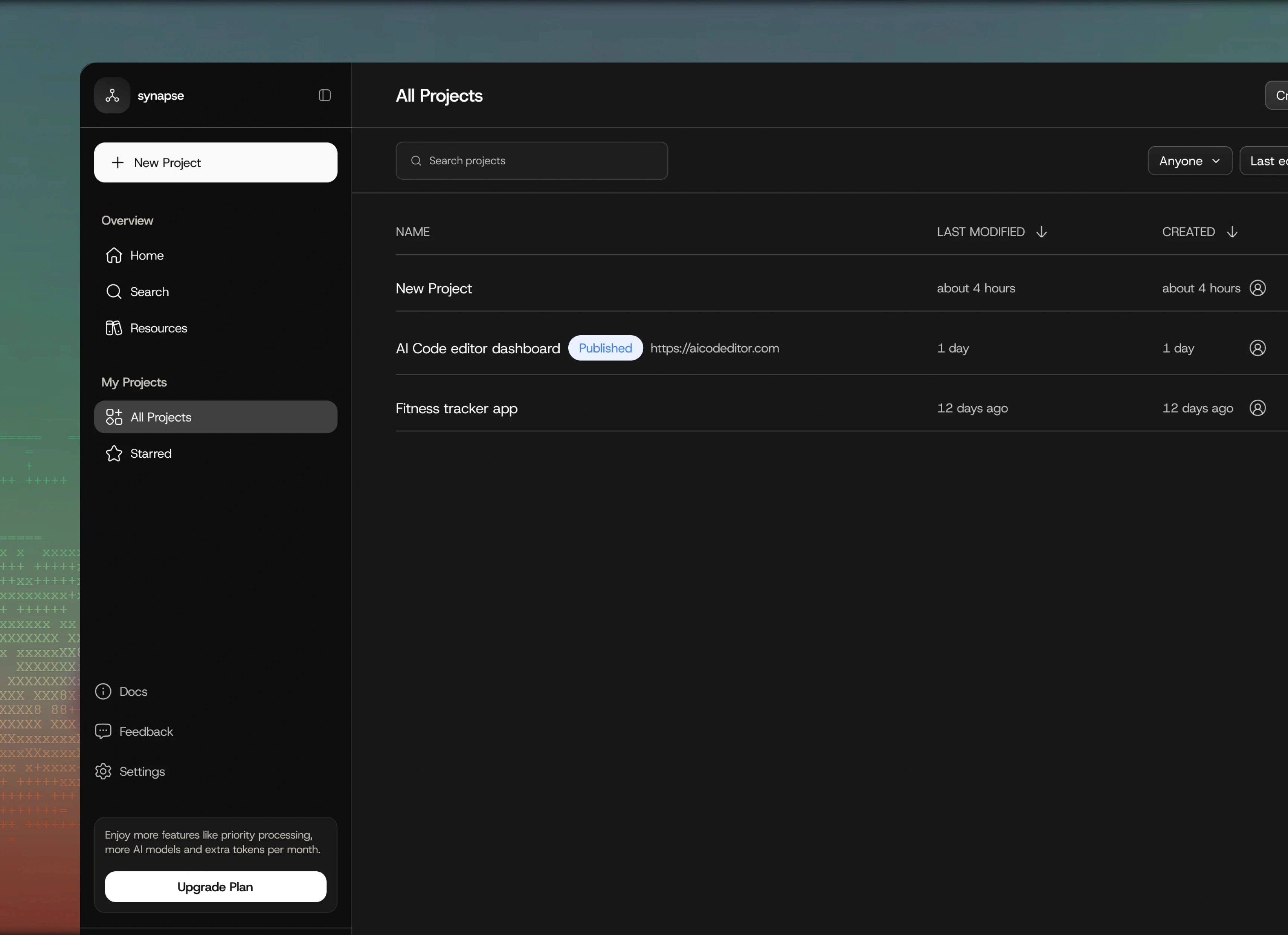Click created '12 days ago' cell
This screenshot has width=1288, height=935.
pos(1198,408)
